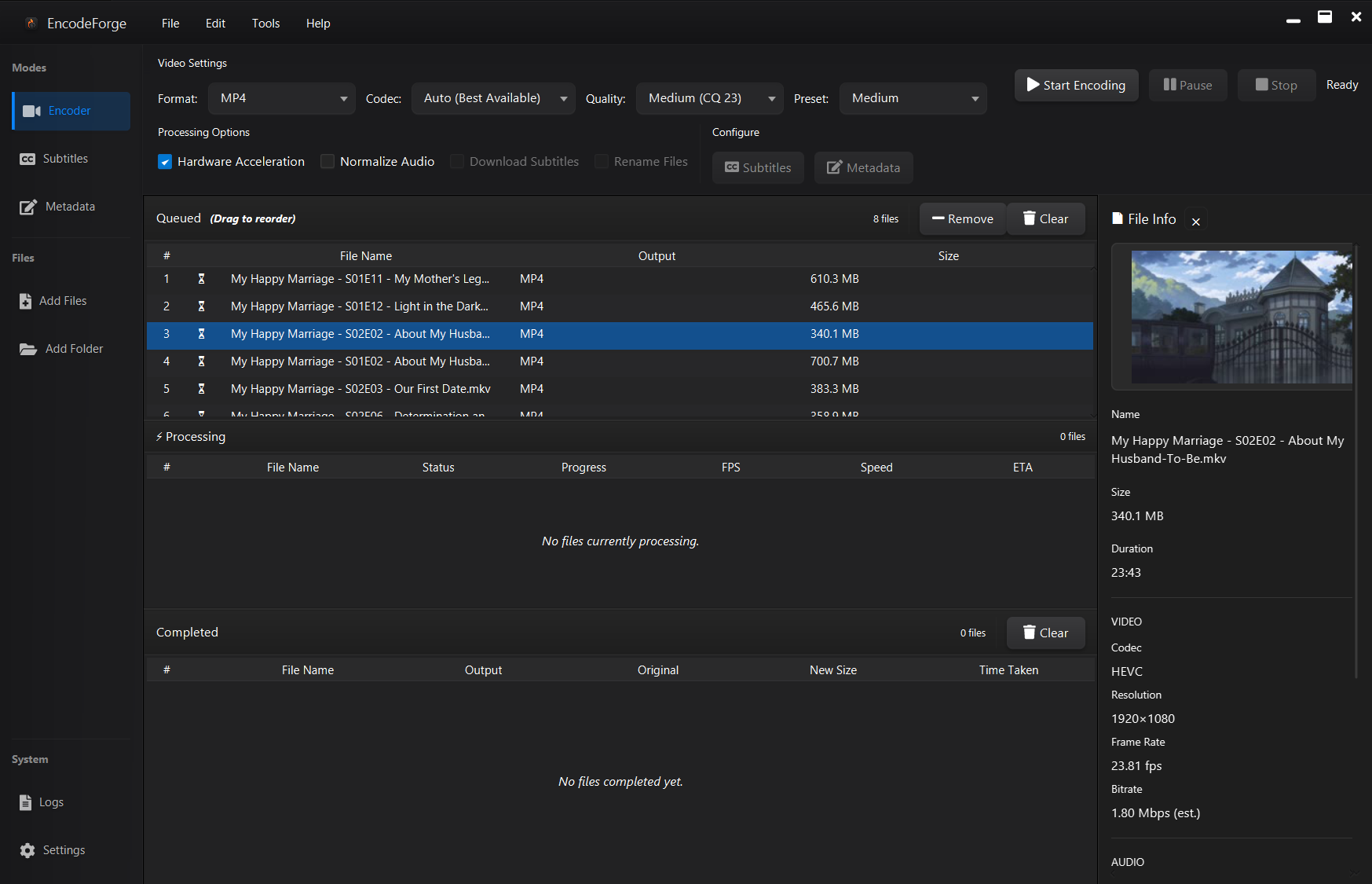Image resolution: width=1372 pixels, height=884 pixels.
Task: Open the Logs document icon
Action: [x=26, y=802]
